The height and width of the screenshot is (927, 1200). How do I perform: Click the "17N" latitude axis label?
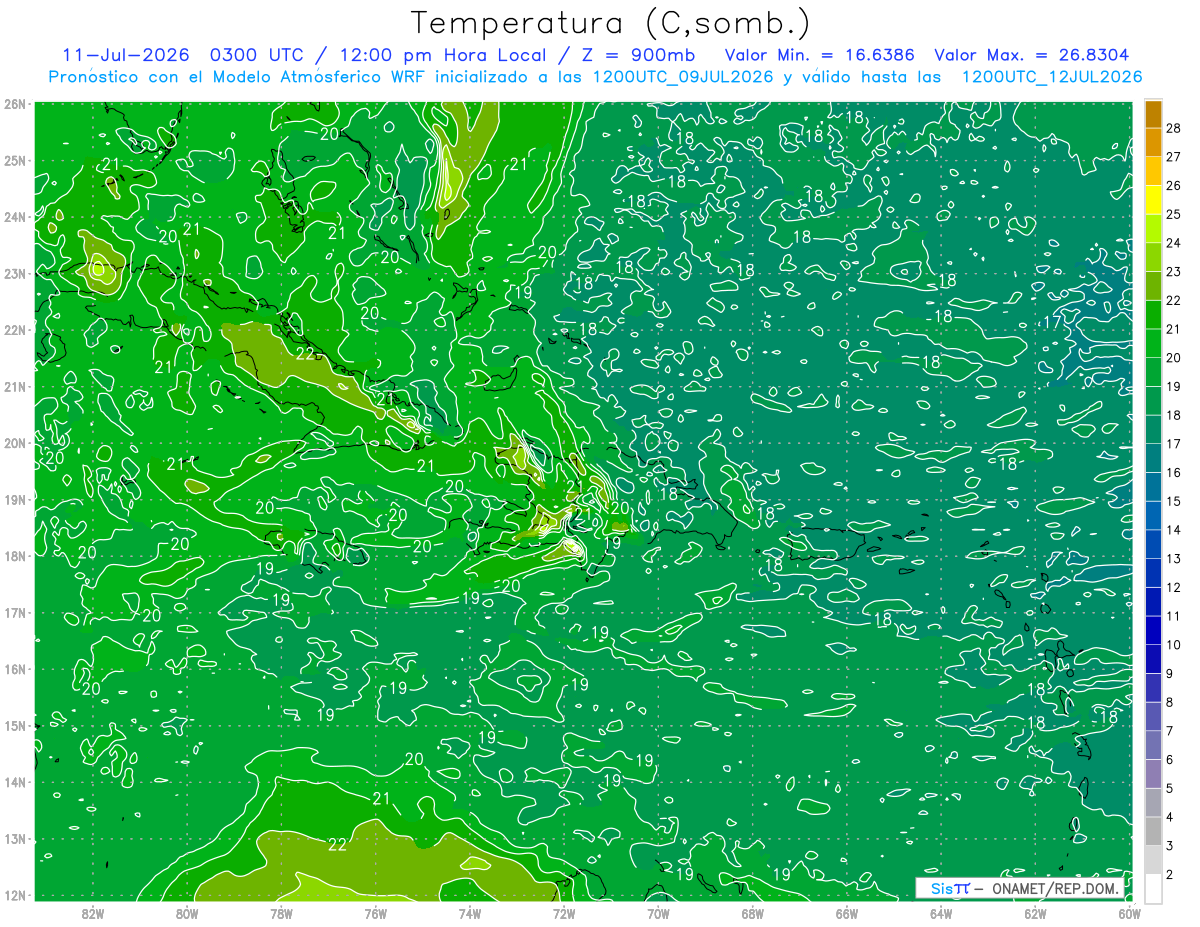point(15,612)
